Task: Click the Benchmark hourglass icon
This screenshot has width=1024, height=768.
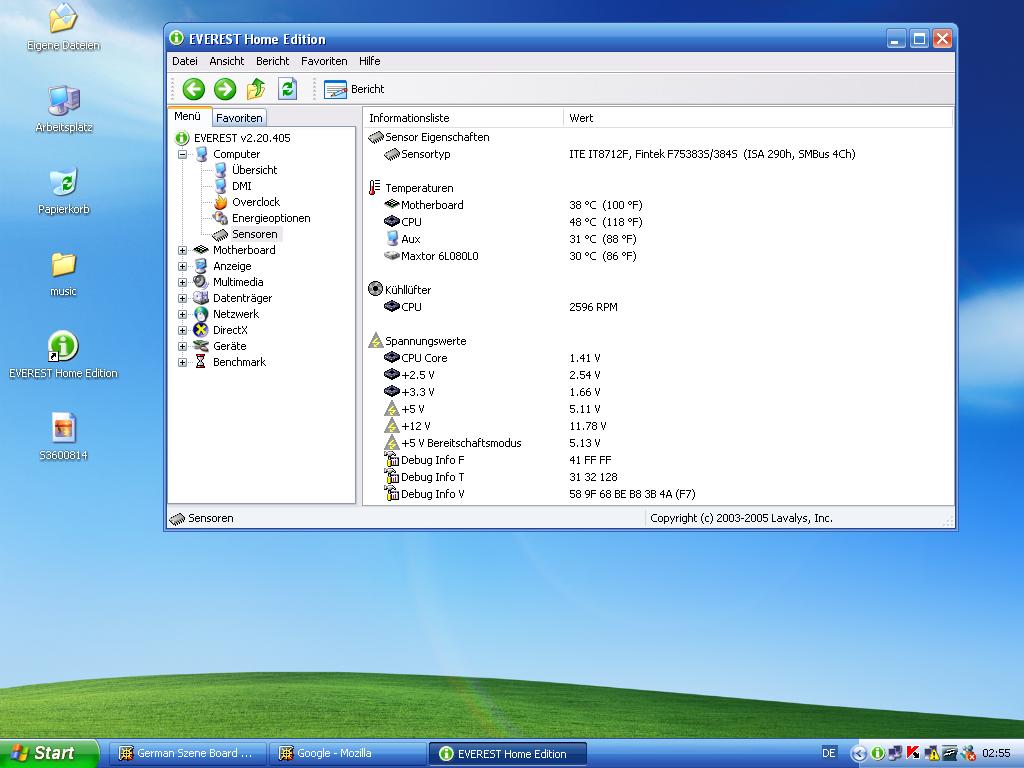Action: click(x=201, y=362)
